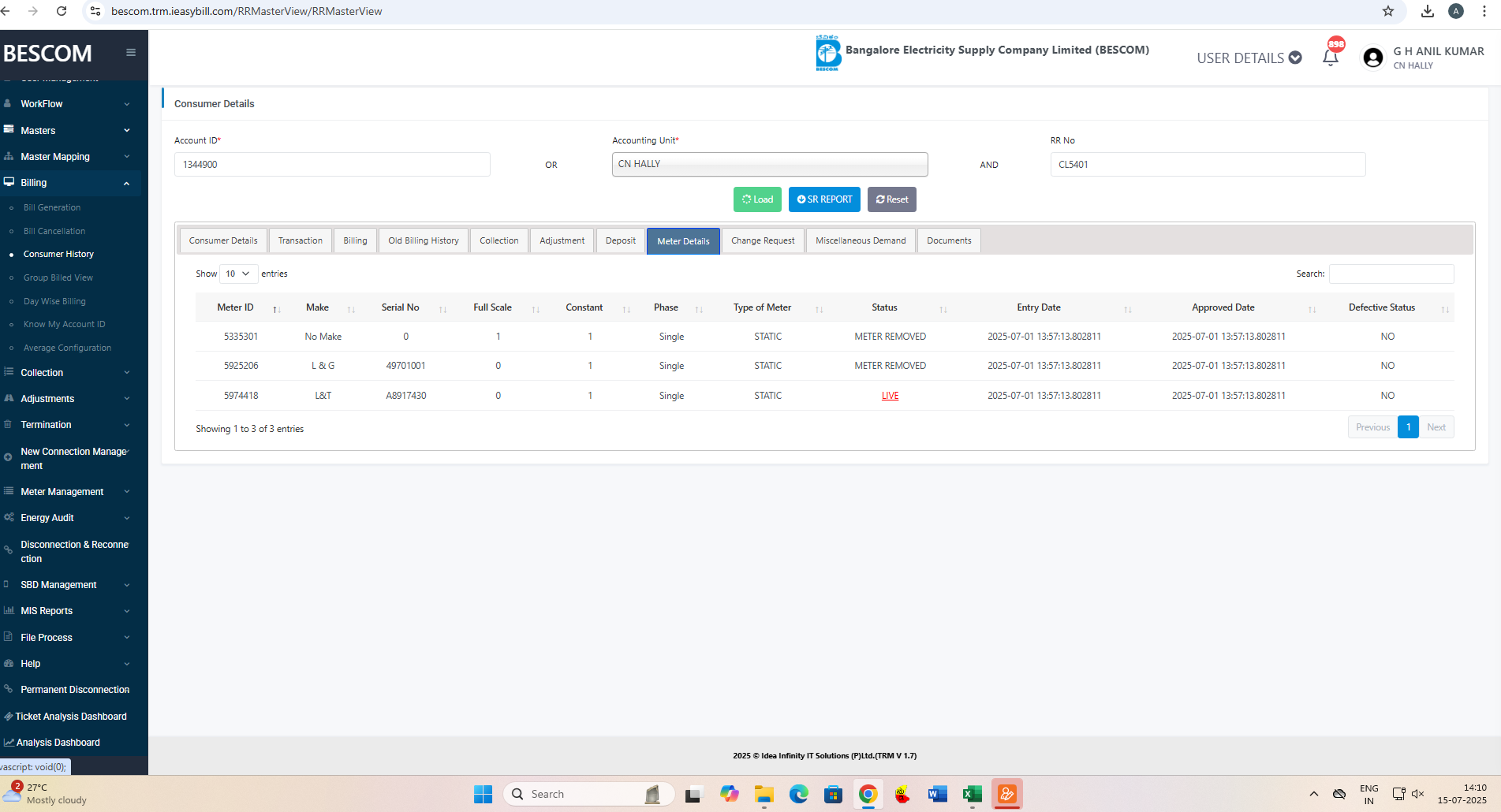Open site information icon in address bar
The image size is (1501, 812).
coord(95,11)
